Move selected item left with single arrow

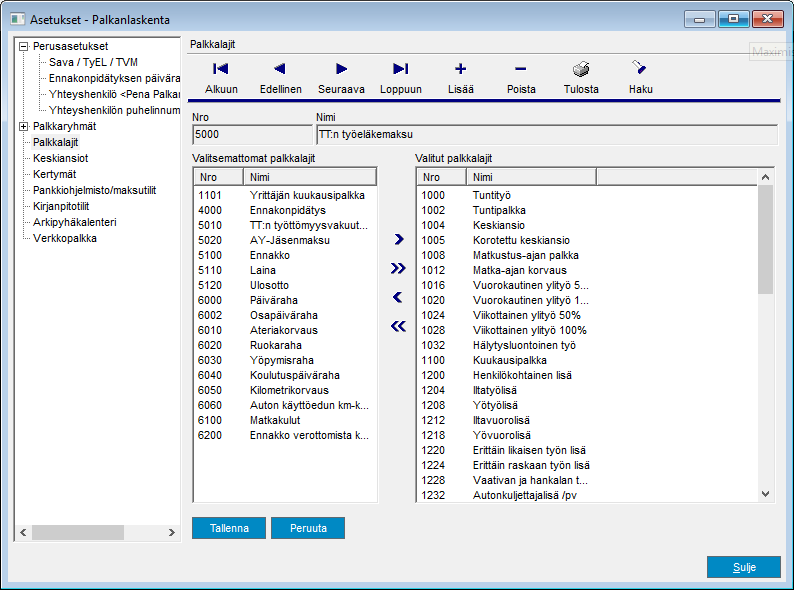(398, 297)
